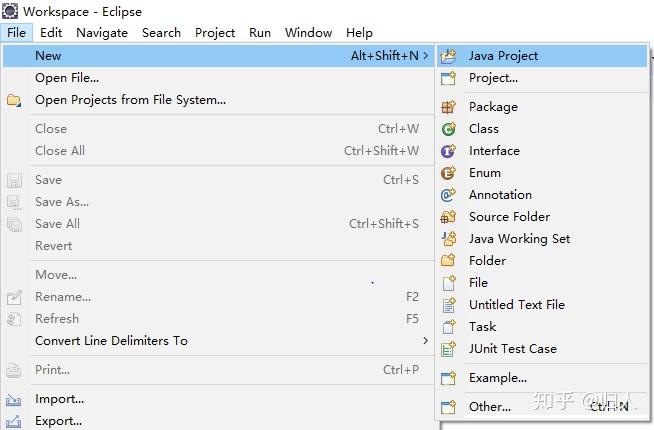The image size is (654, 430).
Task: Click the green Class icon
Action: tap(448, 129)
